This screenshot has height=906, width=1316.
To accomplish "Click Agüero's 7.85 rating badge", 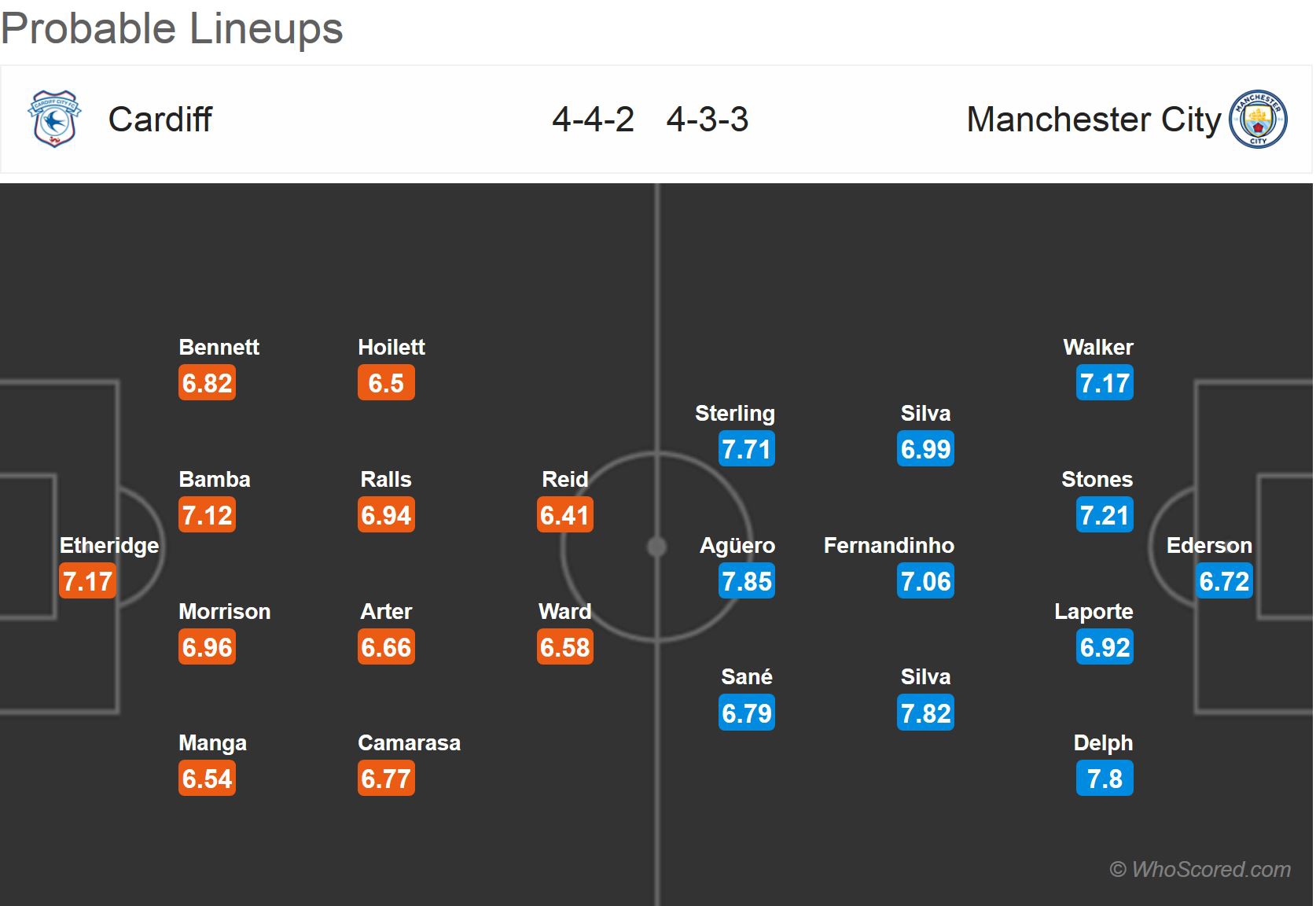I will (x=747, y=581).
